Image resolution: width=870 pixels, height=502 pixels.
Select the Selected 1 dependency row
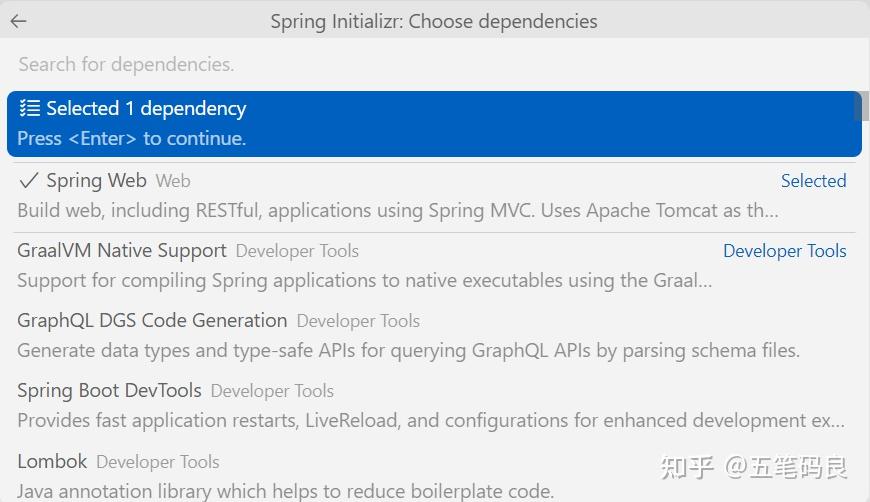click(x=434, y=124)
